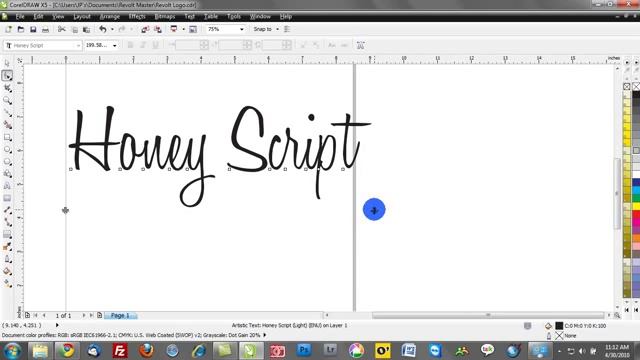
Task: Choose the Parallel Dimension tool
Action: (7, 210)
